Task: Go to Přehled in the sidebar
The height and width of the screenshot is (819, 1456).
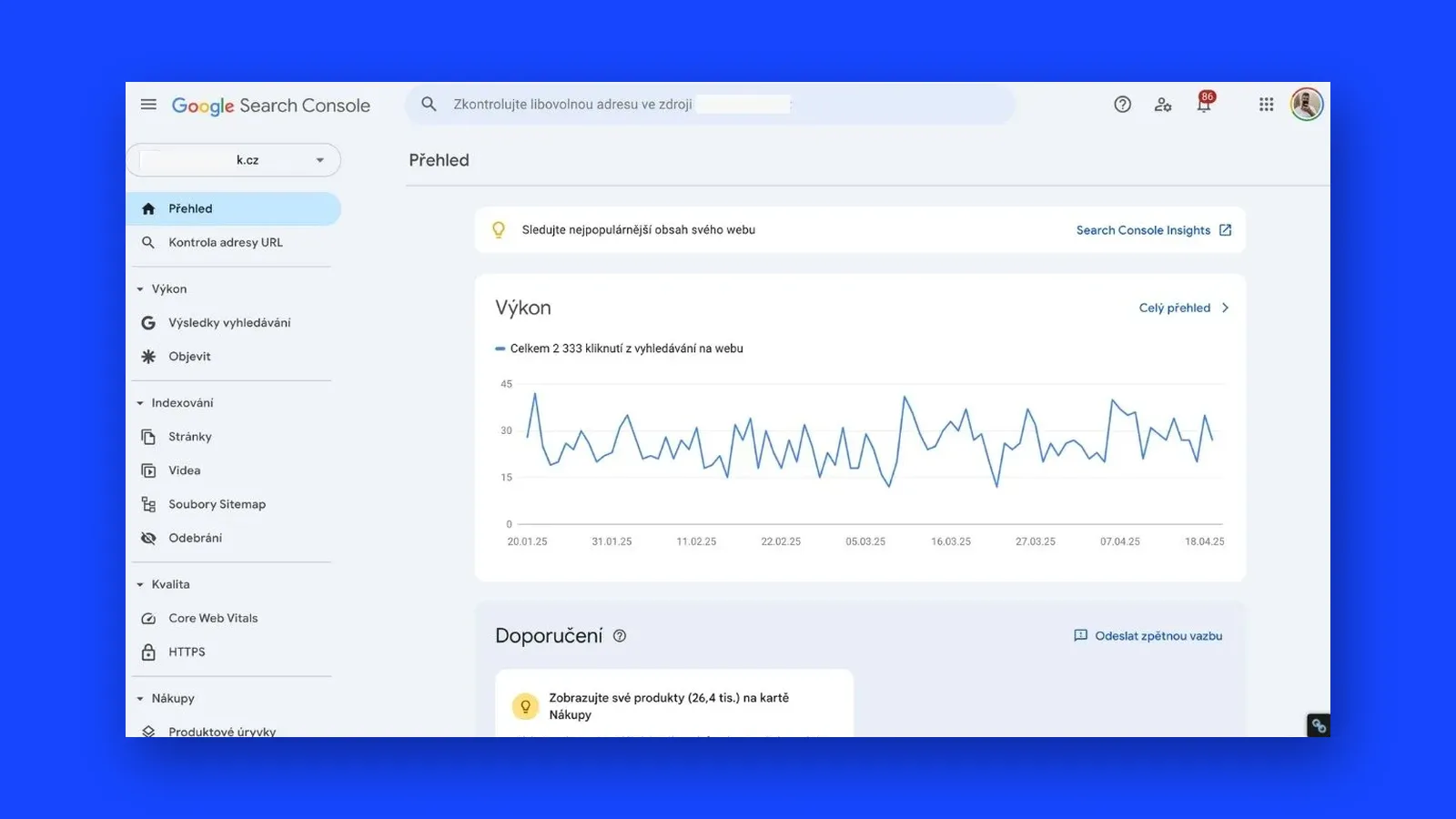Action: tap(234, 208)
